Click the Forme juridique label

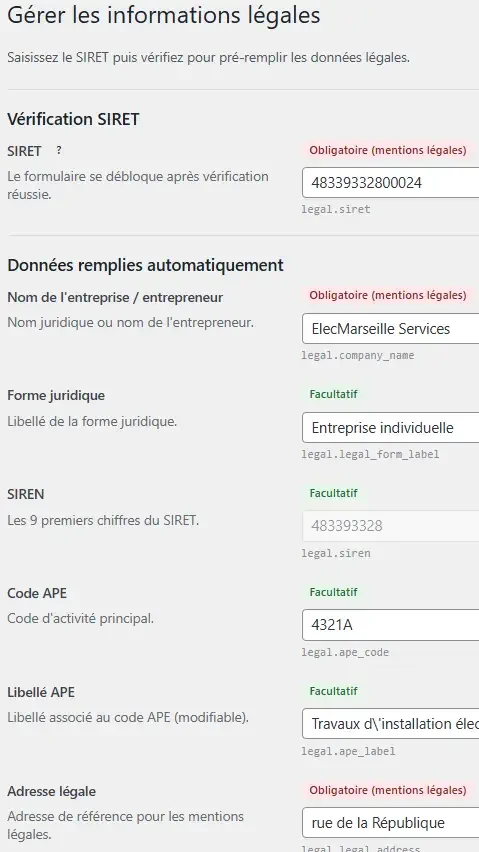[x=56, y=396]
